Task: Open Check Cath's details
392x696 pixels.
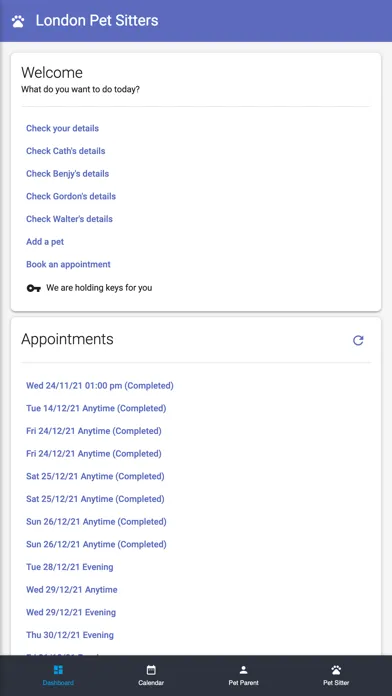Action: tap(66, 151)
